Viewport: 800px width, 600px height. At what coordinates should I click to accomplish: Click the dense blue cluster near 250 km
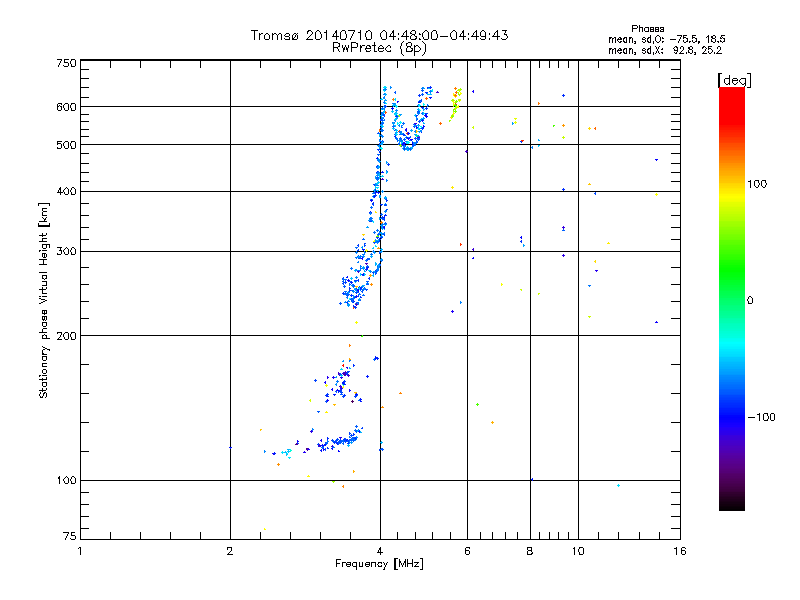353,291
